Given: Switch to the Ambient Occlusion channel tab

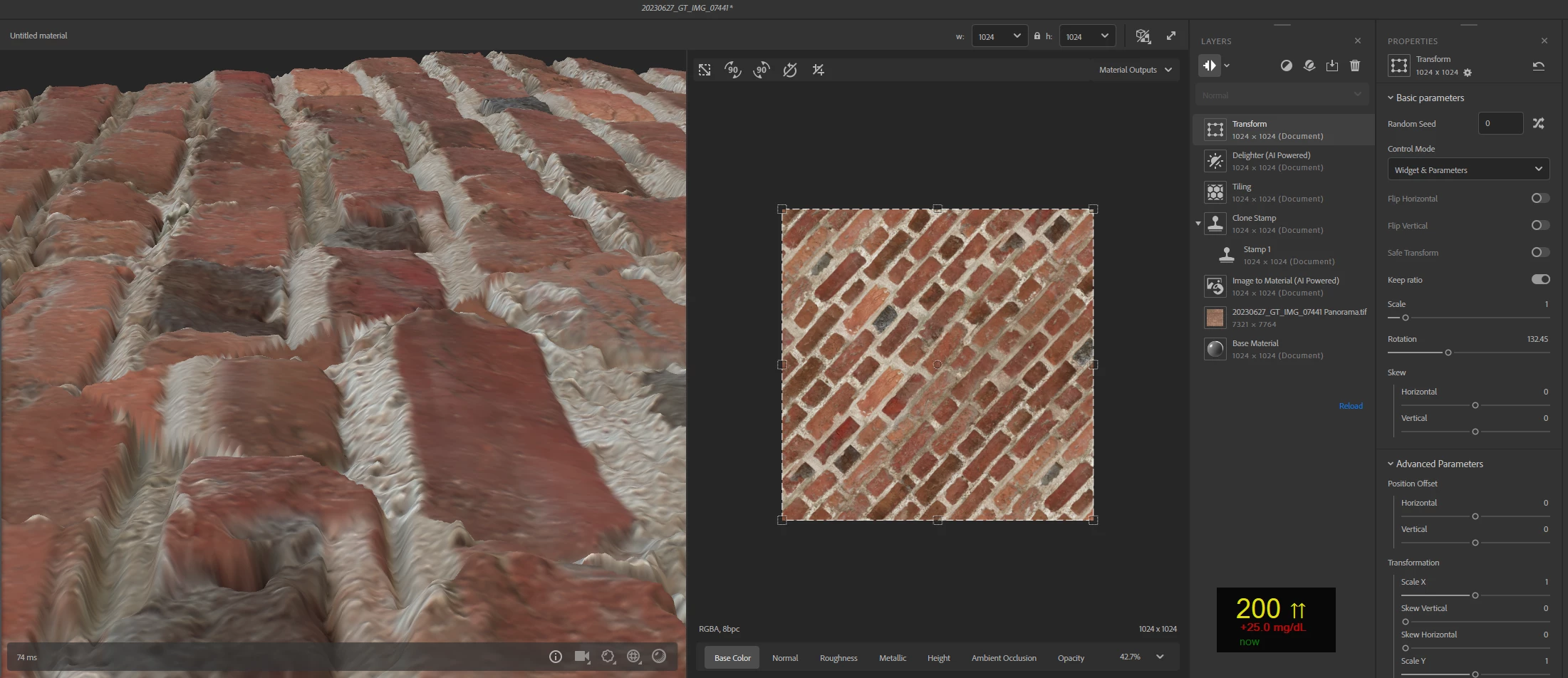Looking at the screenshot, I should click(x=1004, y=657).
